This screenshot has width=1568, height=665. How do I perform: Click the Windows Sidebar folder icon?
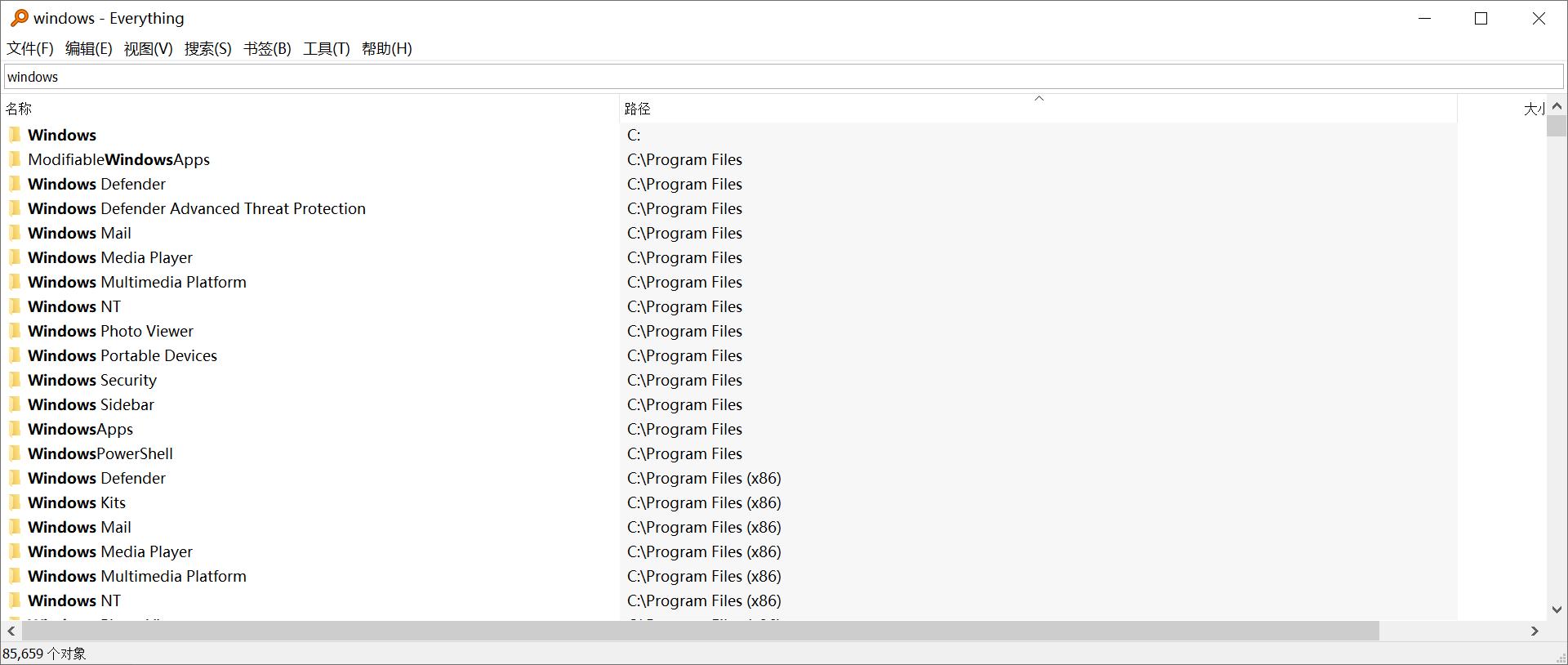click(x=16, y=404)
